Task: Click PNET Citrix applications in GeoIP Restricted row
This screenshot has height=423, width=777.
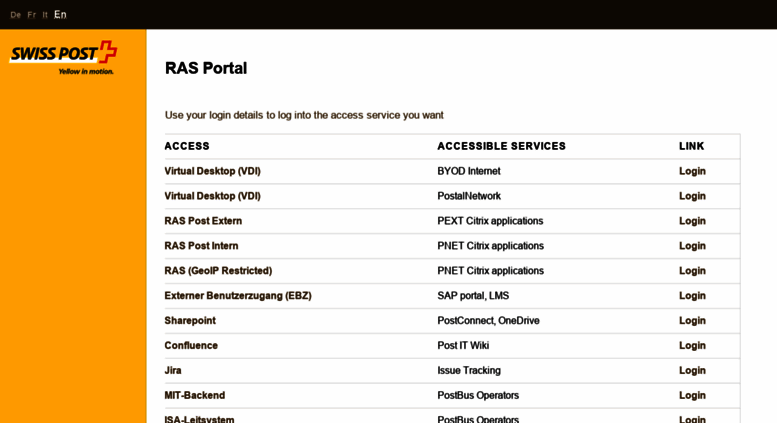Action: click(490, 270)
